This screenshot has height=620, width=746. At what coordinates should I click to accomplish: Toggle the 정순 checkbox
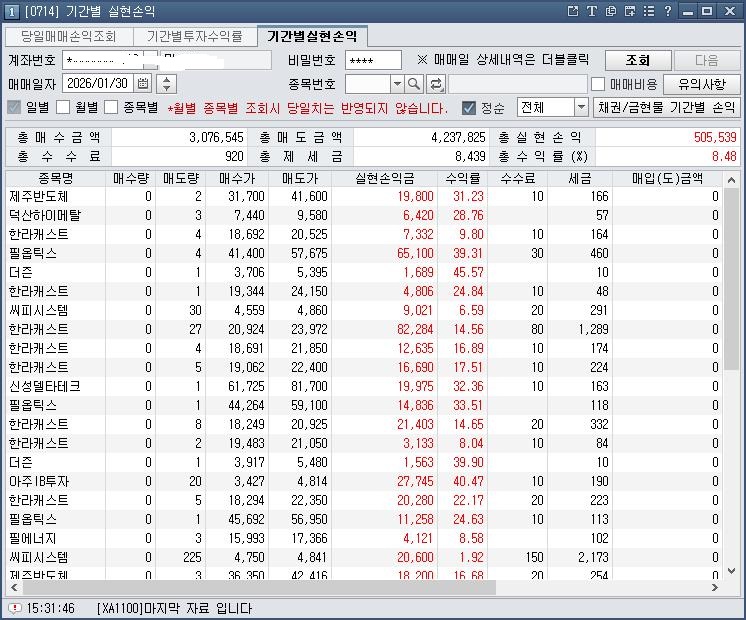(469, 108)
